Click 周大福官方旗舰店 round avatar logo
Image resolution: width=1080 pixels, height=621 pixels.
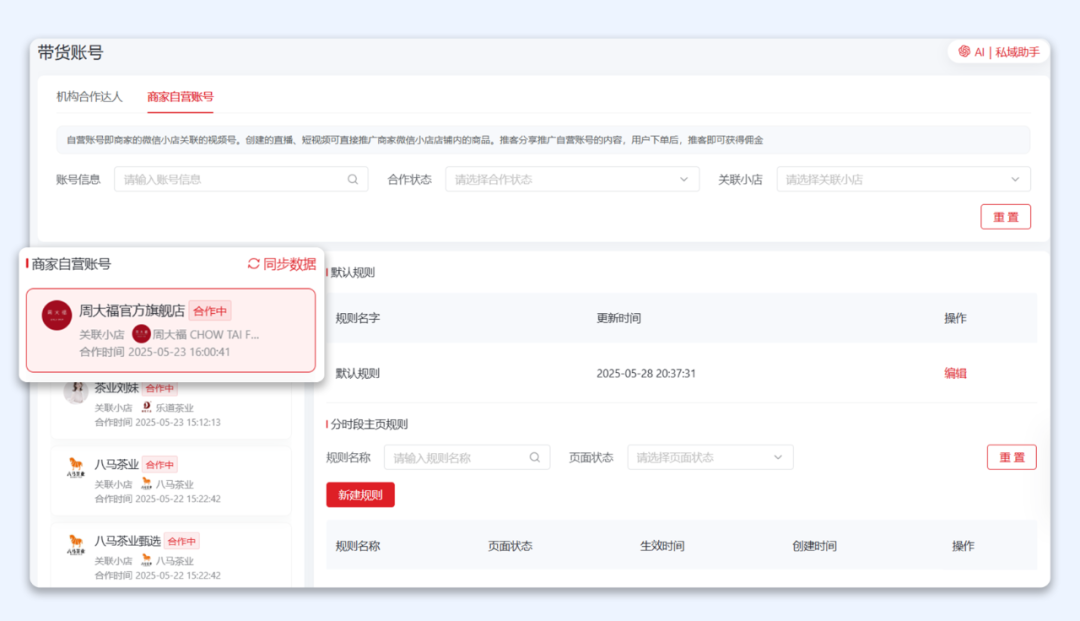[x=56, y=315]
